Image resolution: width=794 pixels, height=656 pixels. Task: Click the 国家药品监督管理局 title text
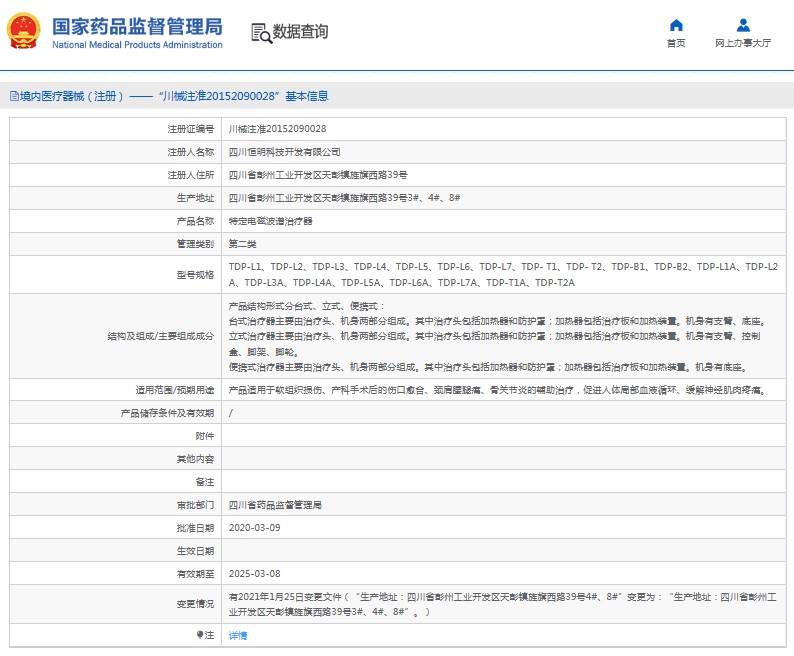(x=137, y=26)
